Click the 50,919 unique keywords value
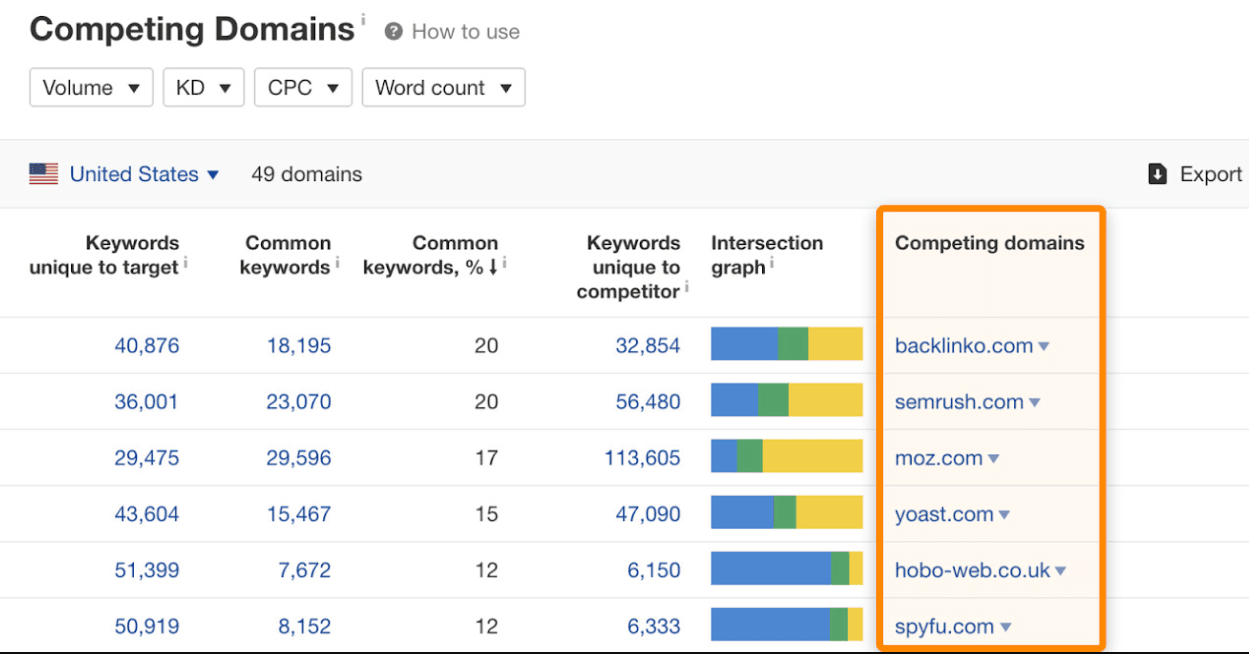Viewport: 1249px width, 654px height. pyautogui.click(x=147, y=626)
